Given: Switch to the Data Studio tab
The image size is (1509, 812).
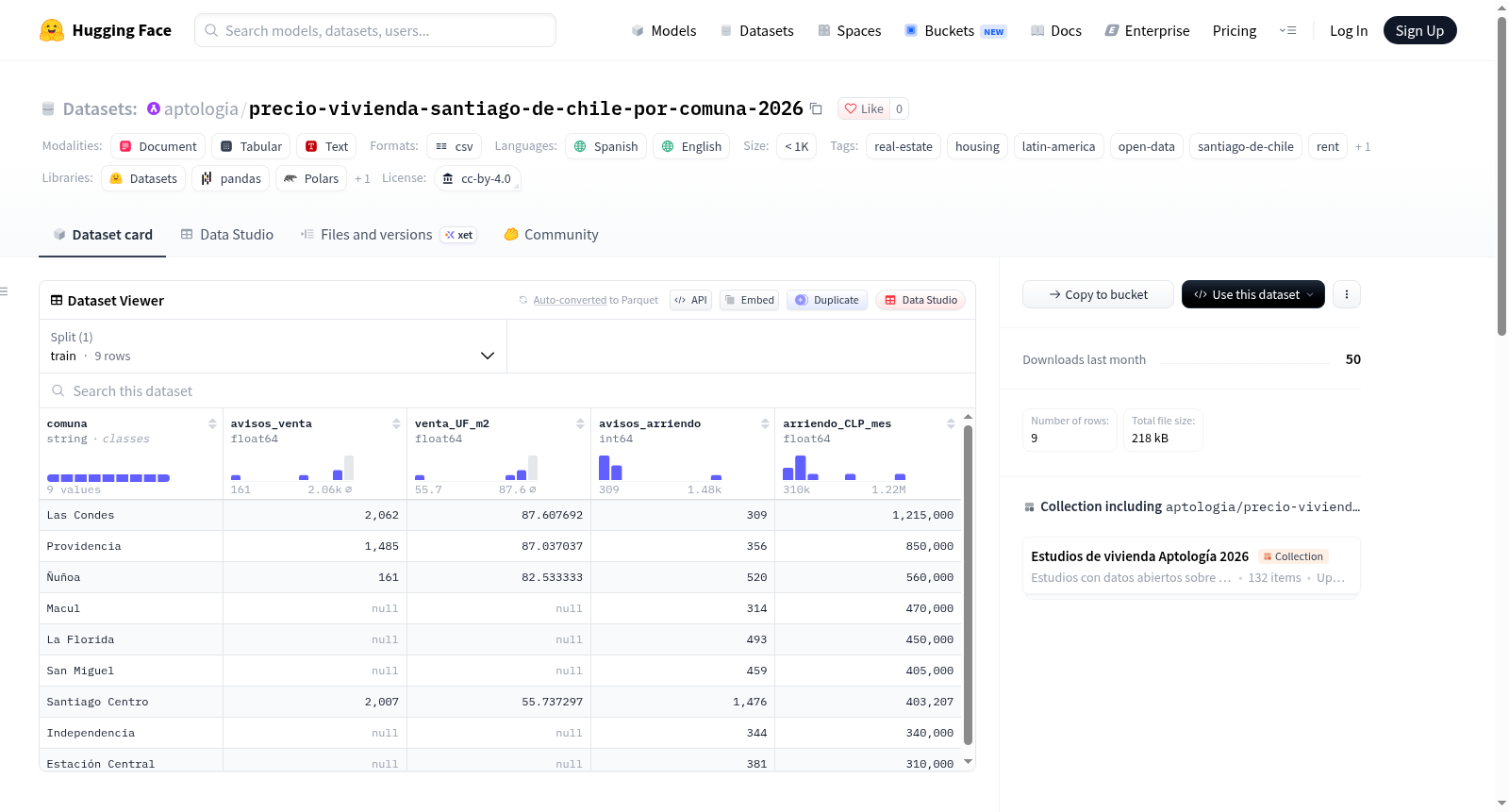Looking at the screenshot, I should point(227,235).
